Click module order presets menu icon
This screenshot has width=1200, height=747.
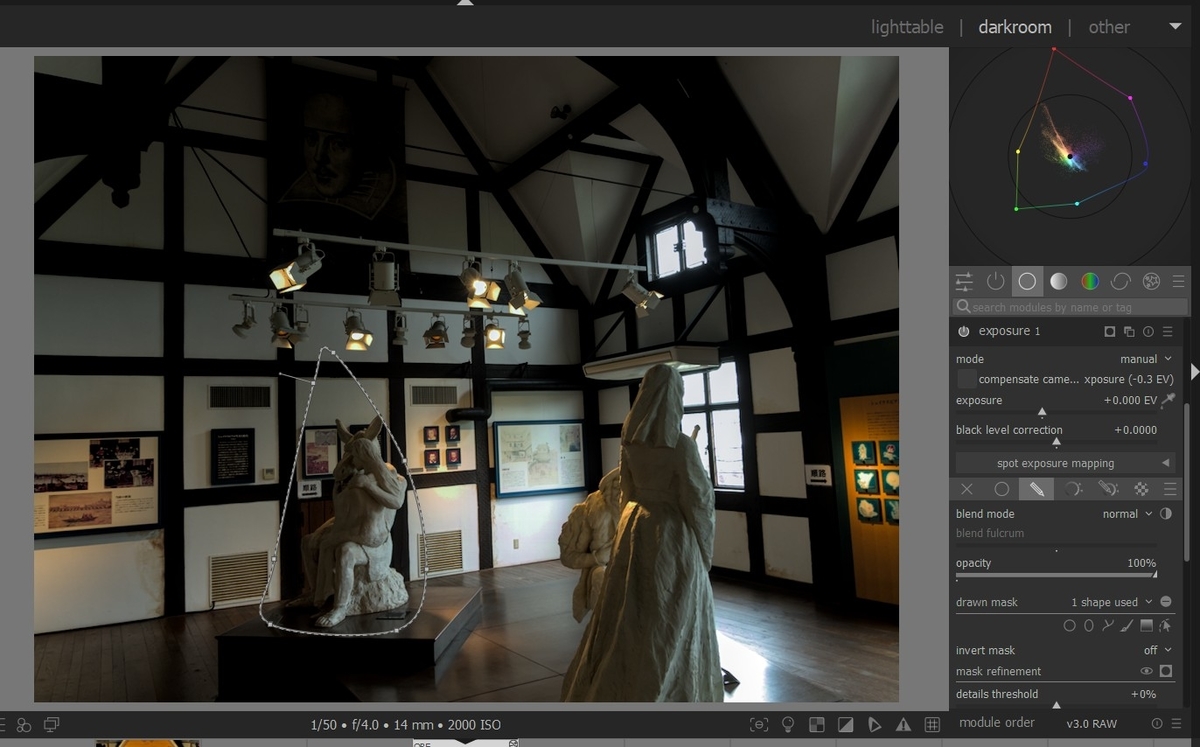pos(1175,724)
